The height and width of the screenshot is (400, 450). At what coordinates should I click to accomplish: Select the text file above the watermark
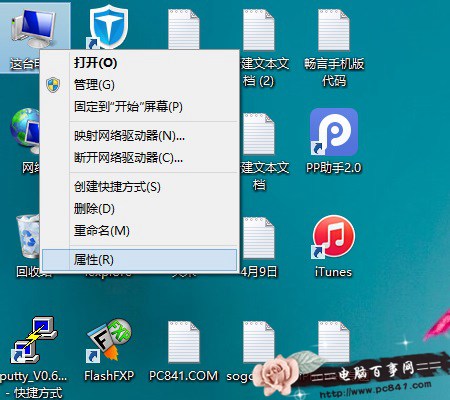(334, 342)
